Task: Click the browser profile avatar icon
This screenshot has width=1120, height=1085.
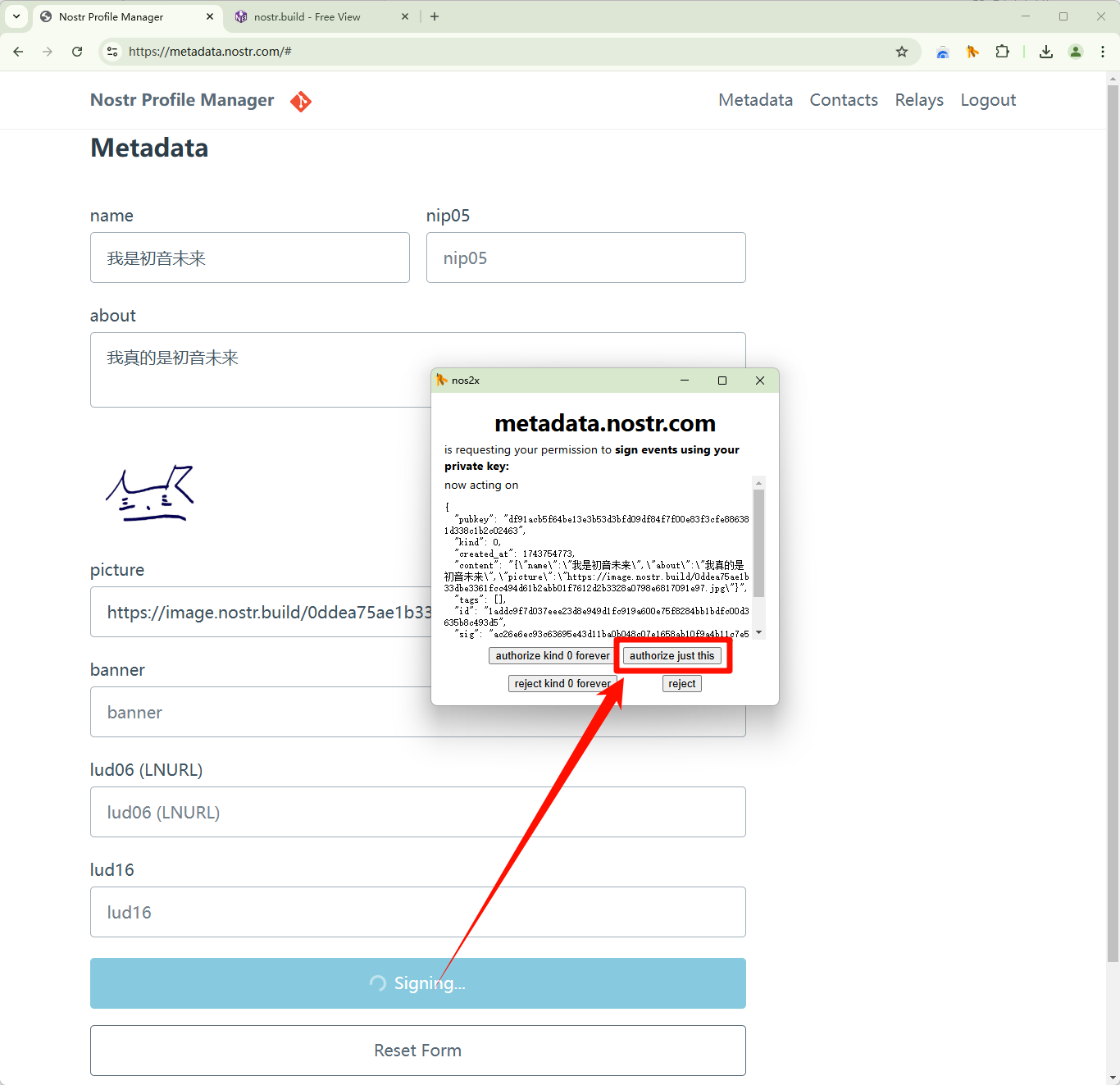Action: [x=1076, y=52]
